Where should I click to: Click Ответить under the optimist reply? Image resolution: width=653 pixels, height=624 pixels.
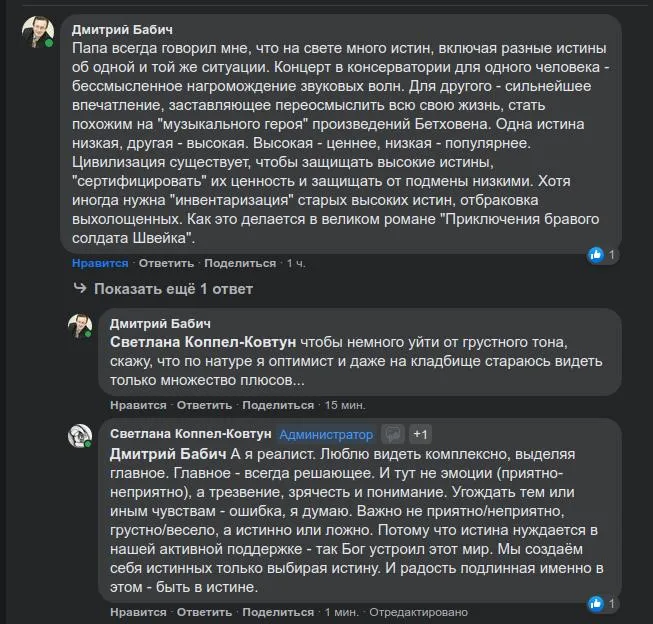[x=204, y=405]
